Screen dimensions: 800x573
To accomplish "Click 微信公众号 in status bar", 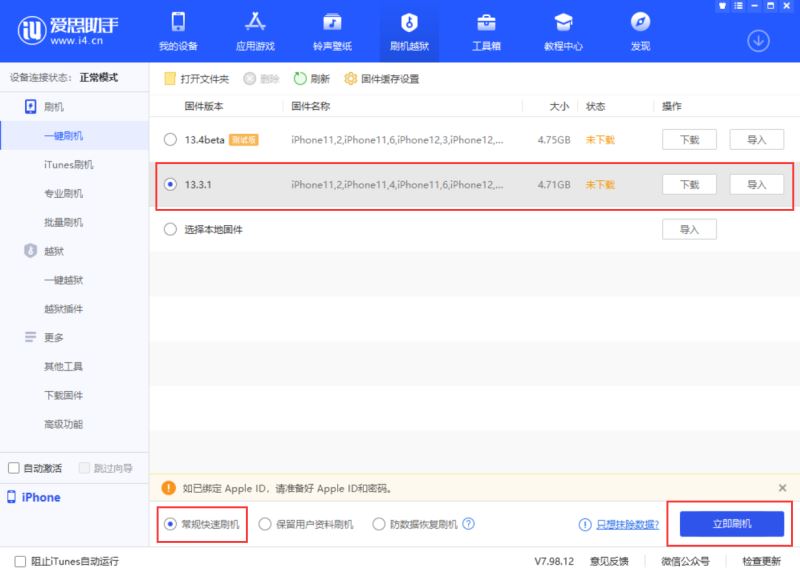I will [x=685, y=561].
